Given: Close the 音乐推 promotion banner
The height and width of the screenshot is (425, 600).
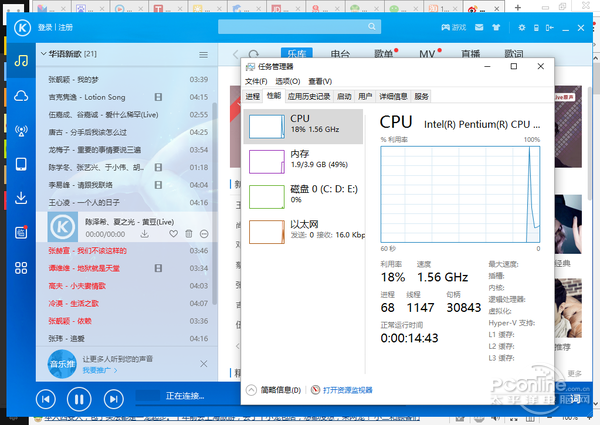Looking at the screenshot, I should coord(204,364).
